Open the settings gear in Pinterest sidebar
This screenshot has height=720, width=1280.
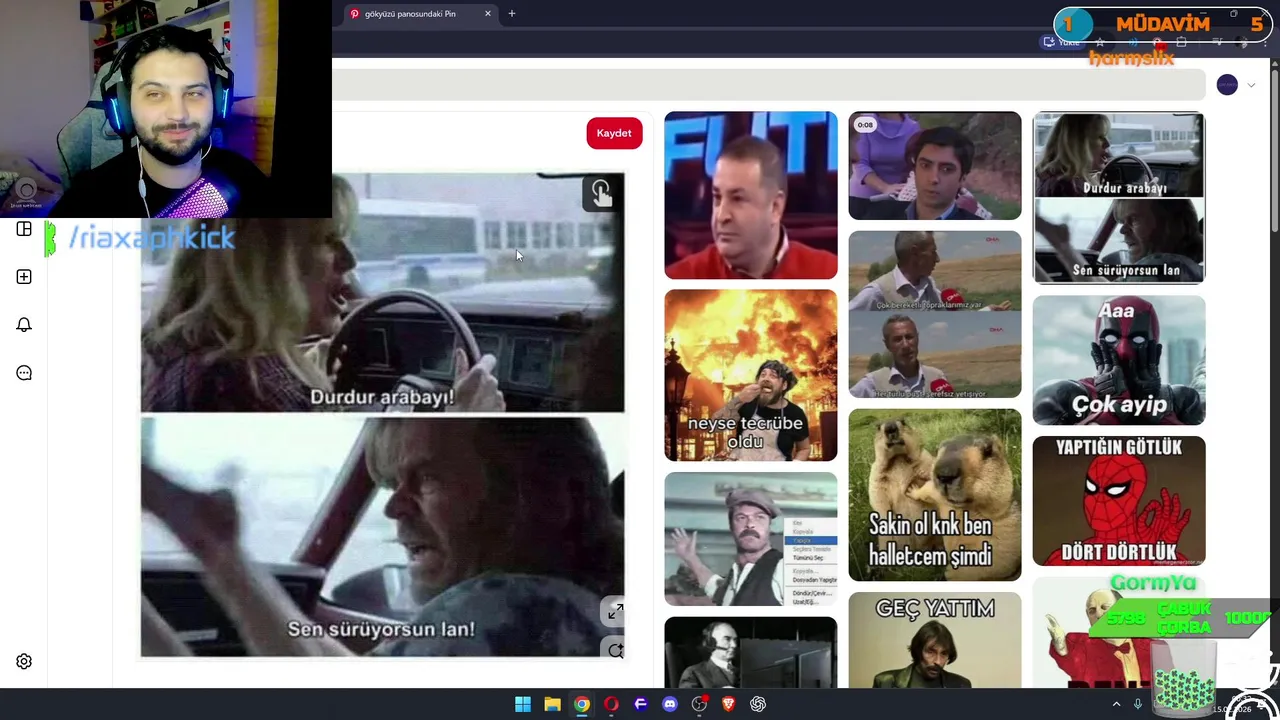coord(24,661)
